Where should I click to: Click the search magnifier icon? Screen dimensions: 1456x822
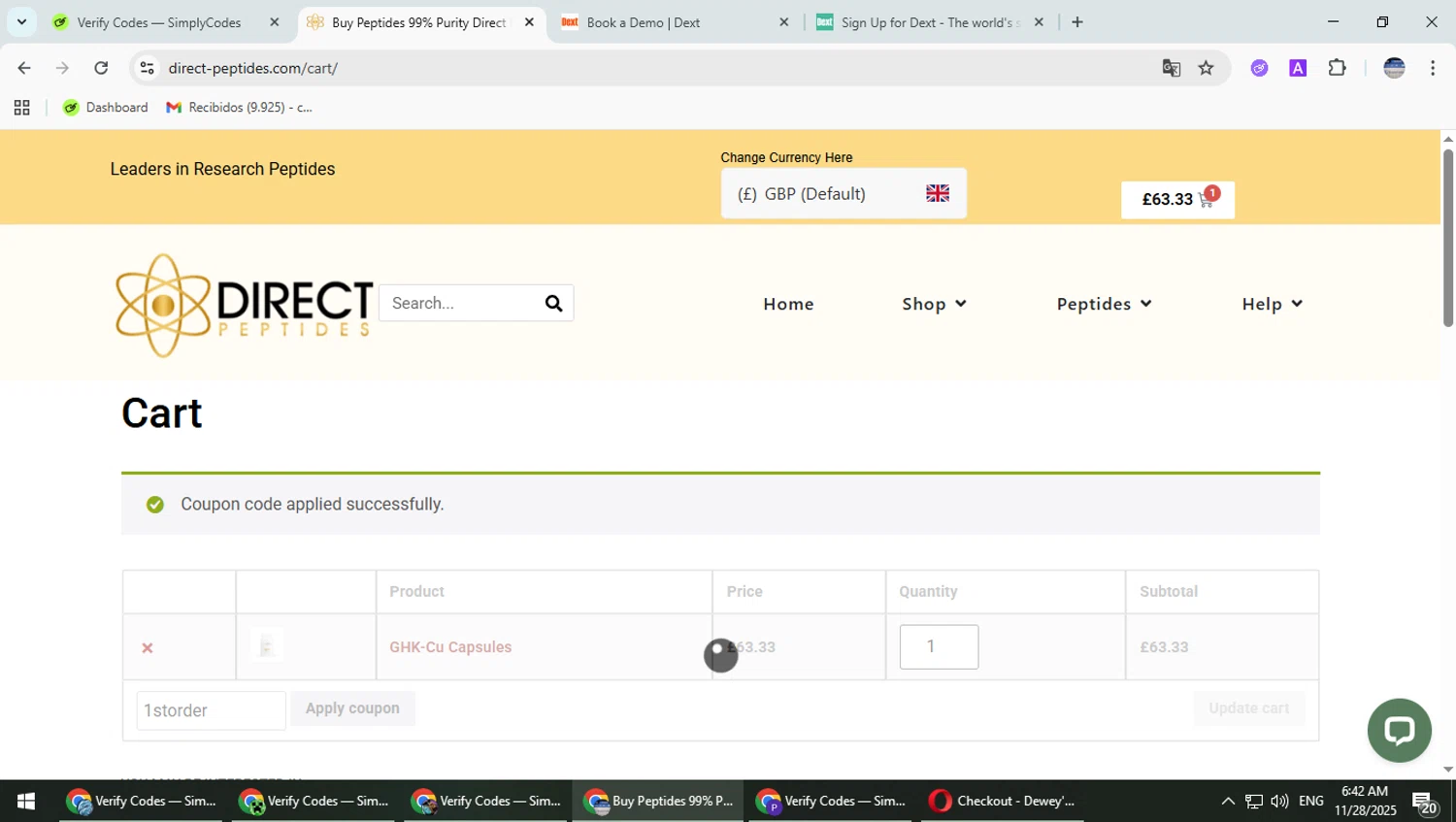554,304
